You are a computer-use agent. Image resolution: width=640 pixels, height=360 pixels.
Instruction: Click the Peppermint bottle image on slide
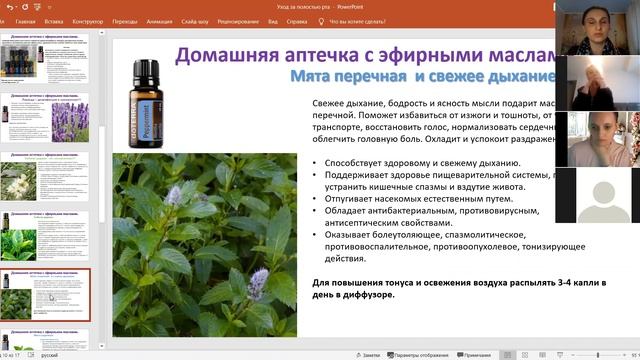tap(146, 104)
